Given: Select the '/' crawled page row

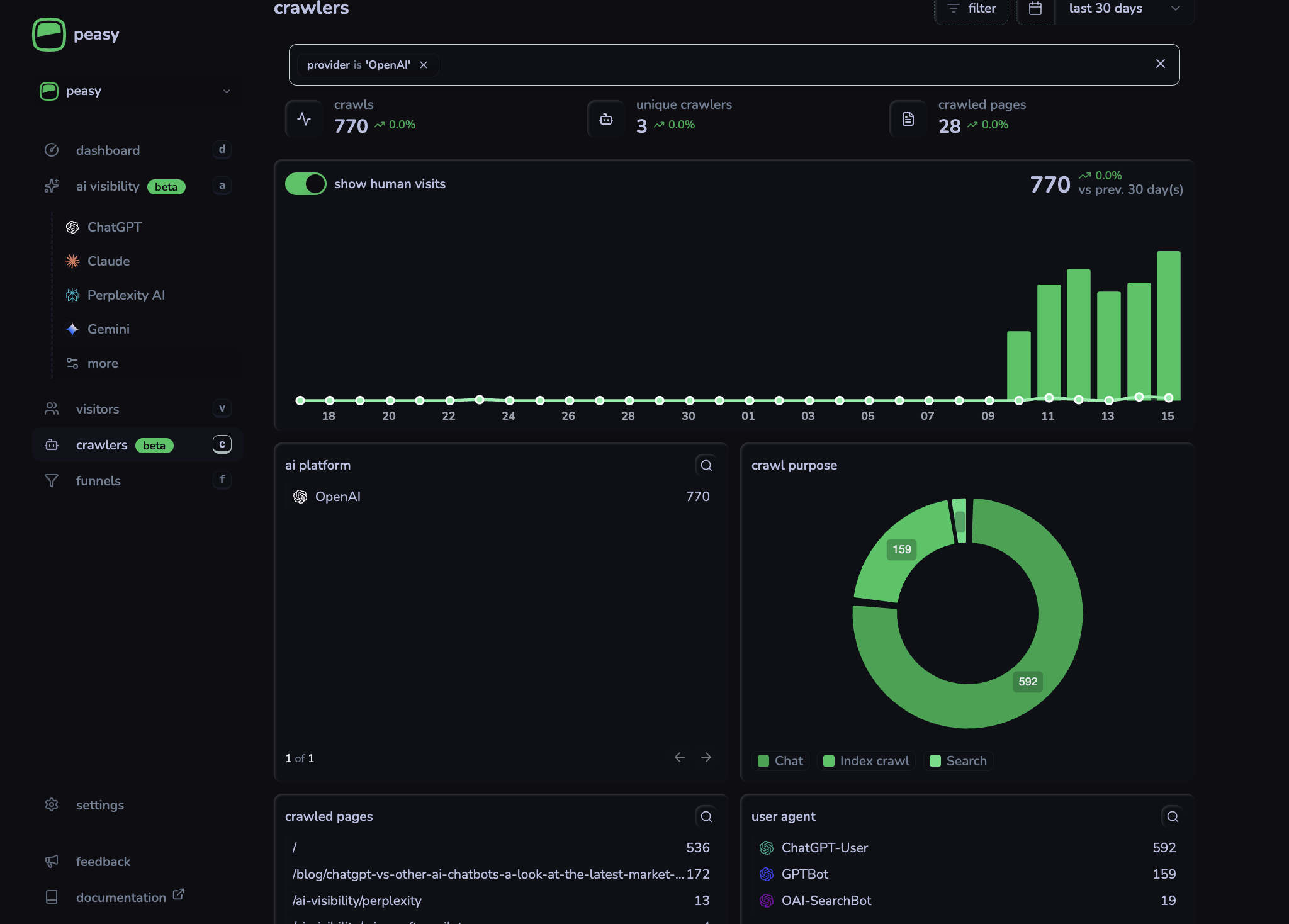Looking at the screenshot, I should tap(501, 848).
